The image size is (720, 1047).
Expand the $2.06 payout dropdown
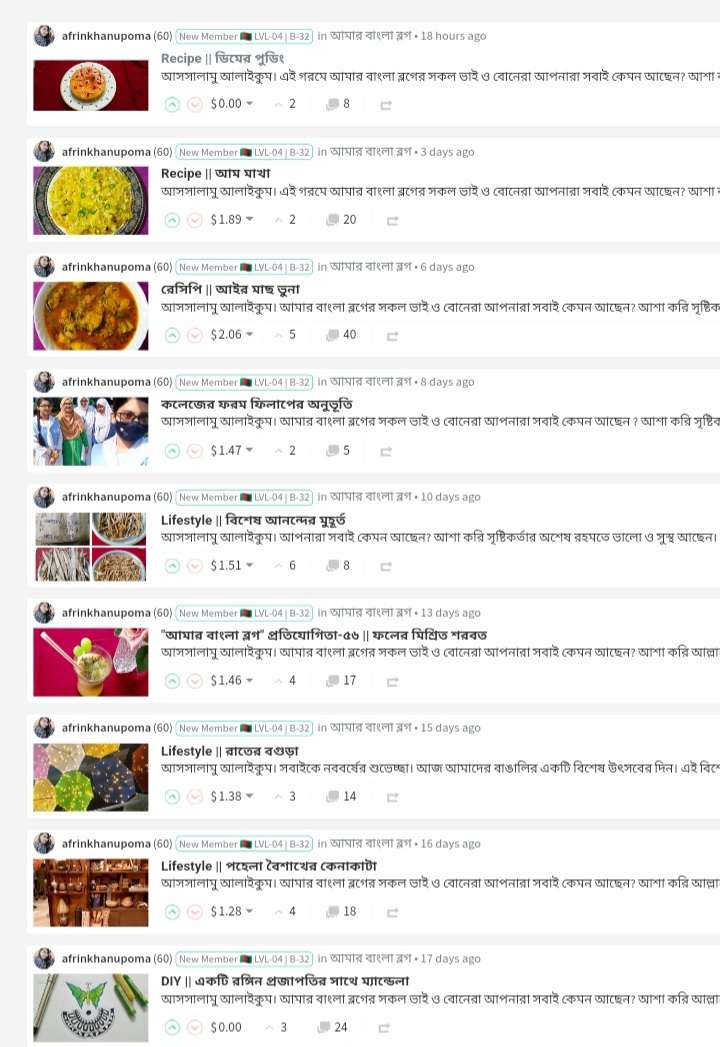pyautogui.click(x=232, y=334)
